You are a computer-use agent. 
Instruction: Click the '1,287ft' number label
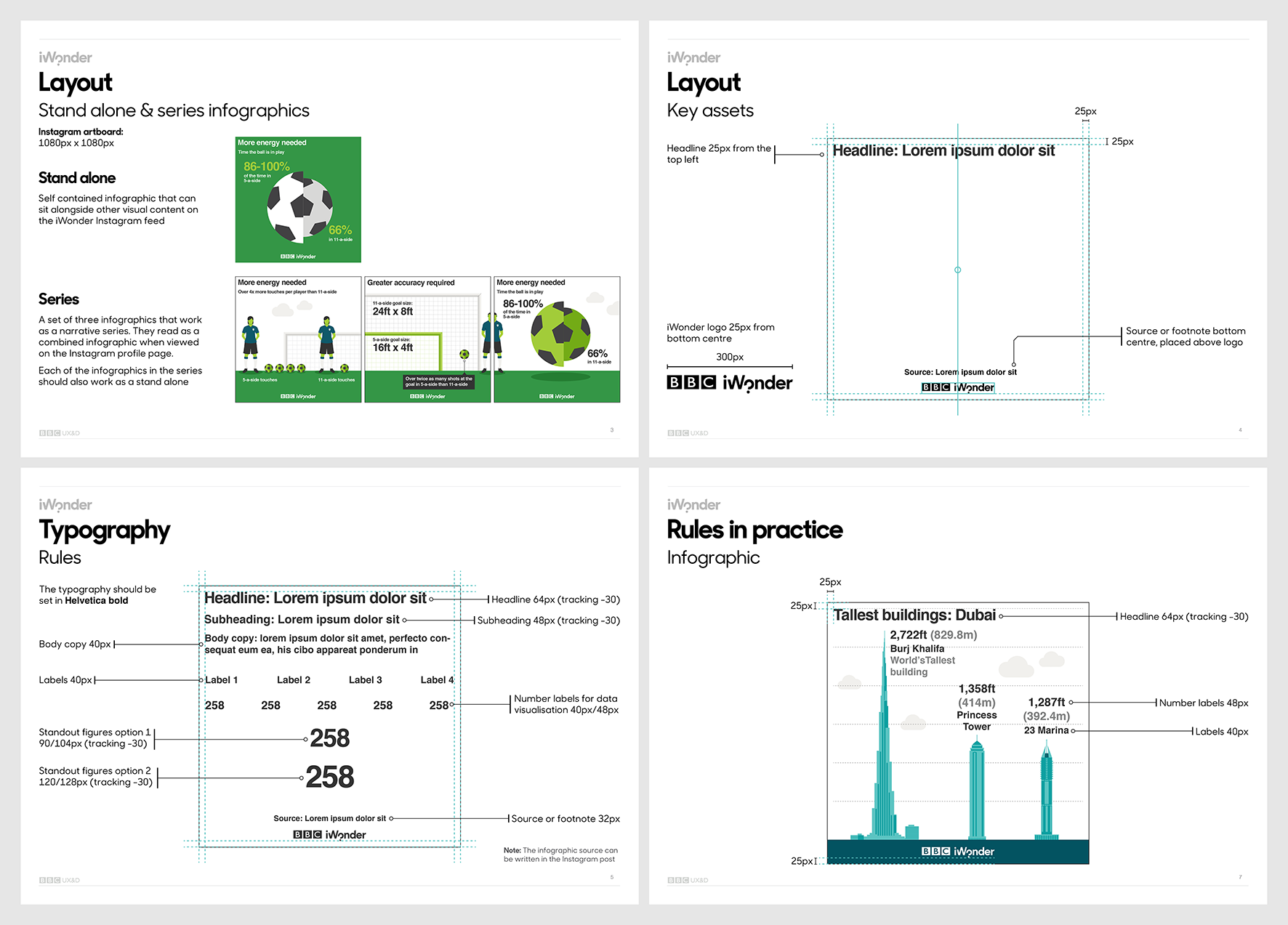1046,702
